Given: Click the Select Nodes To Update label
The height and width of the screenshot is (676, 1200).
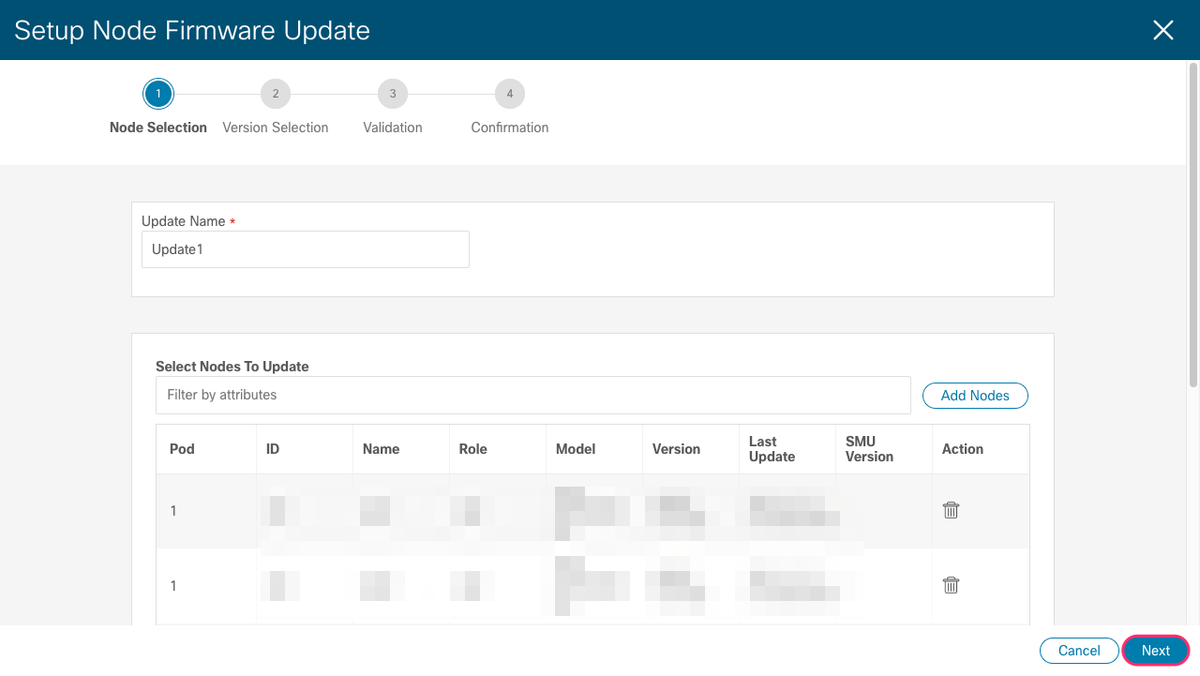Looking at the screenshot, I should click(x=232, y=367).
